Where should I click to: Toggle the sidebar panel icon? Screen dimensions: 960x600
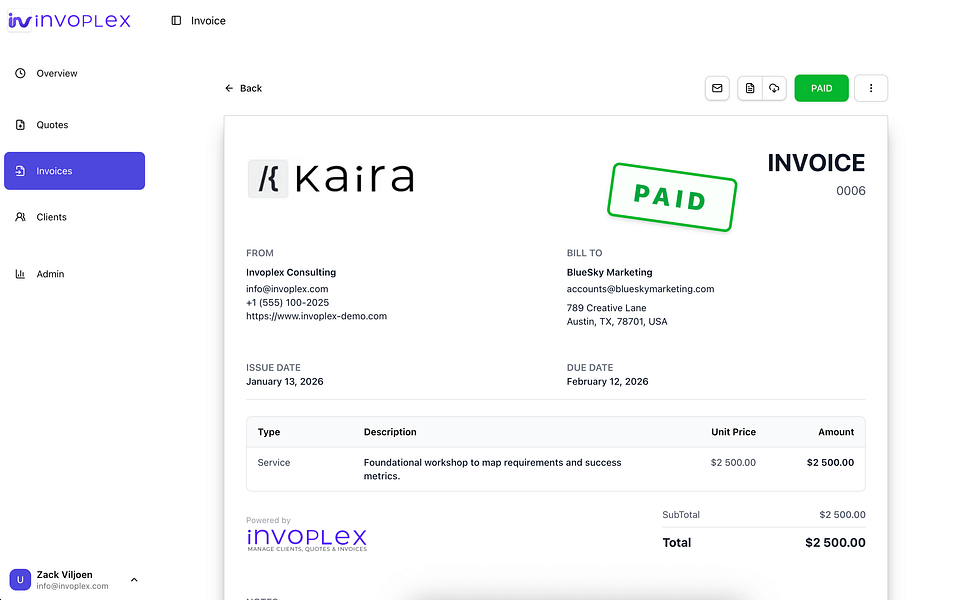(176, 21)
